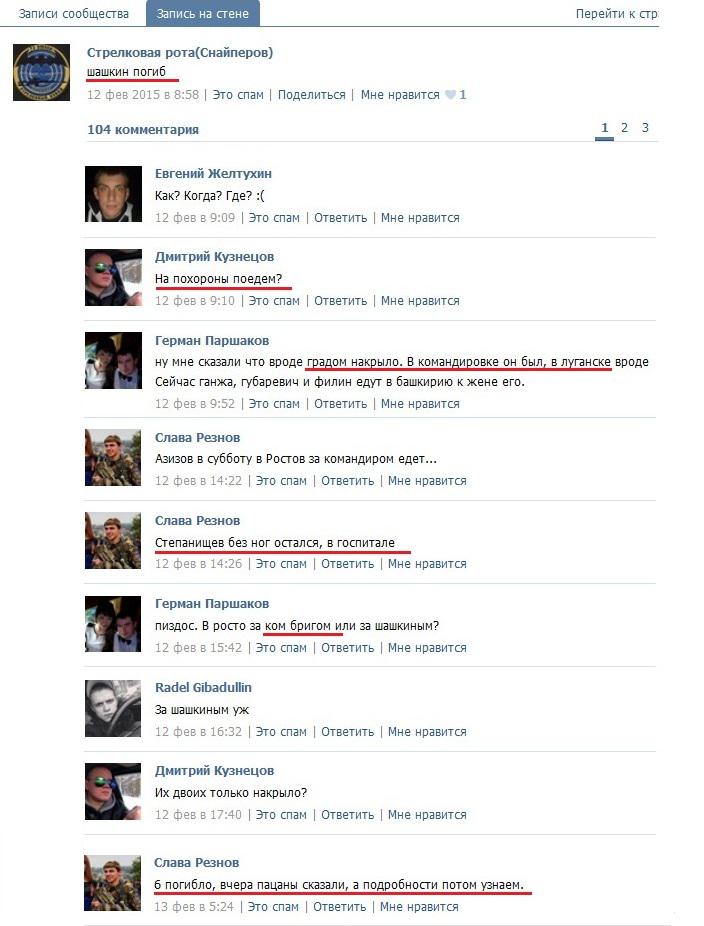Open Дмитрий Кузнецов's profile from the funeral comment
This screenshot has height=926, width=704.
pos(214,257)
